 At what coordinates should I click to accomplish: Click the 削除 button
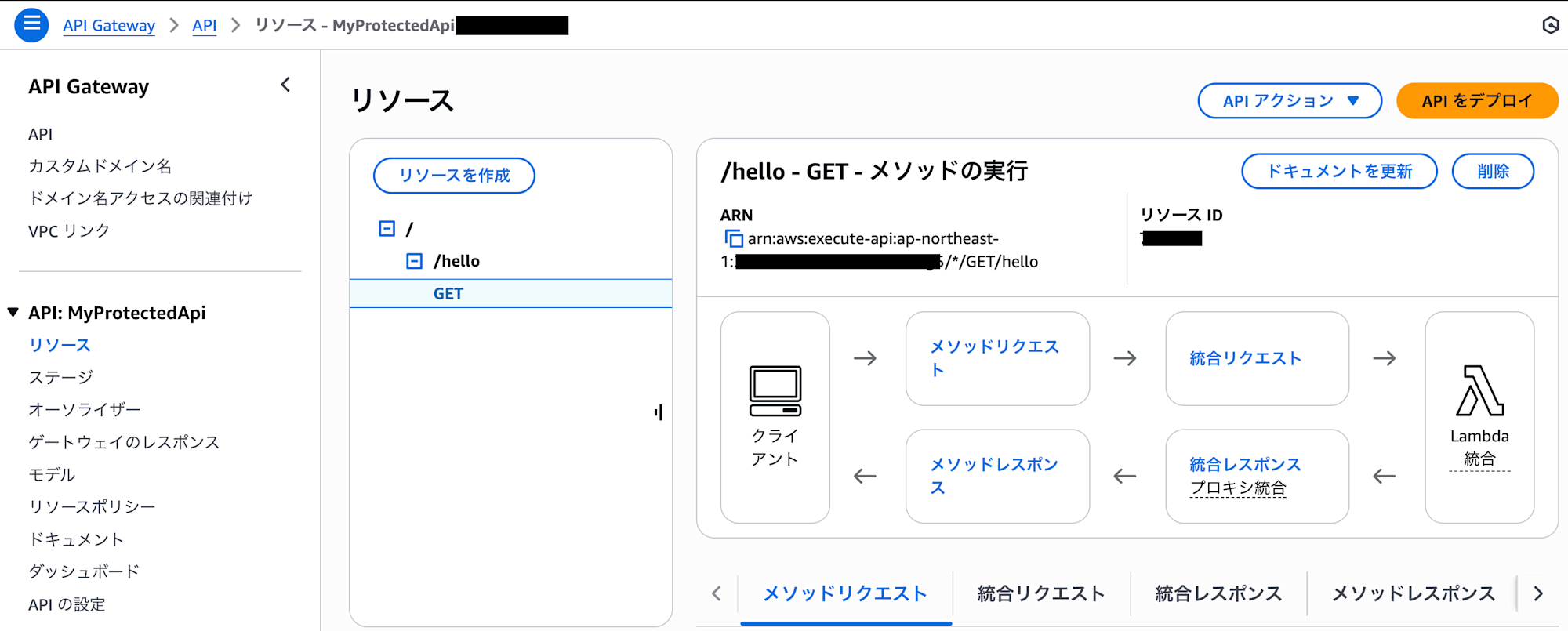[x=1493, y=171]
